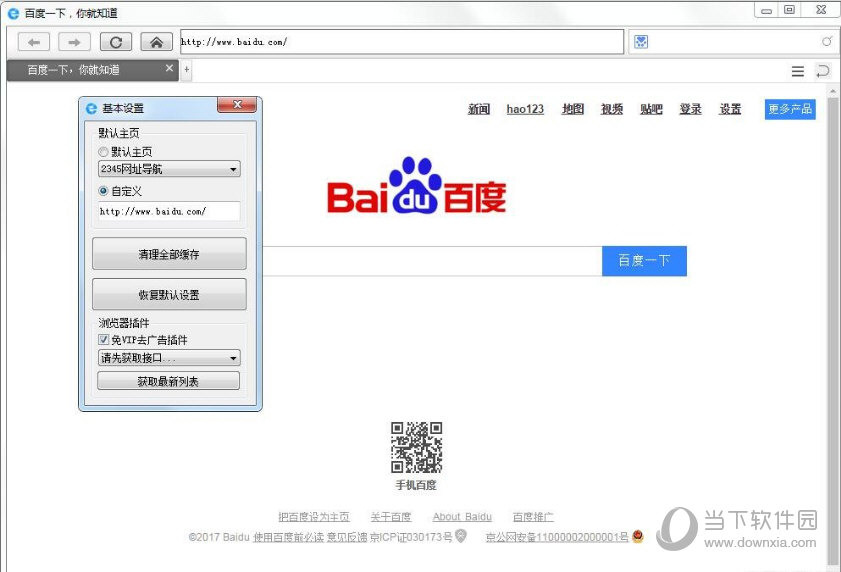This screenshot has width=841, height=572.
Task: Open the hao123 link
Action: (525, 109)
